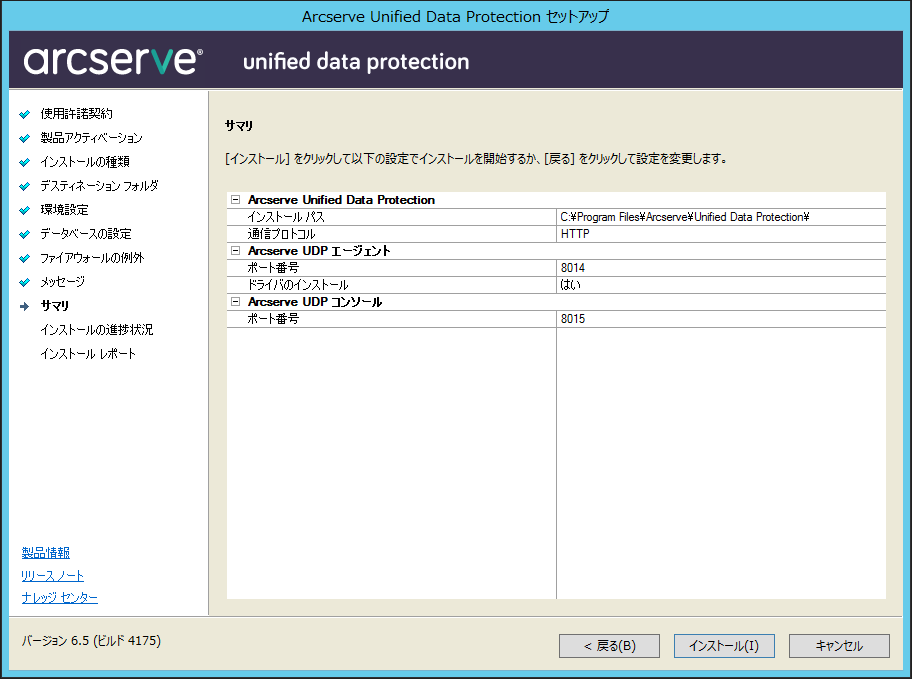Screen dimensions: 912x679
Task: Go back with the 戻る(B) button
Action: pos(610,646)
